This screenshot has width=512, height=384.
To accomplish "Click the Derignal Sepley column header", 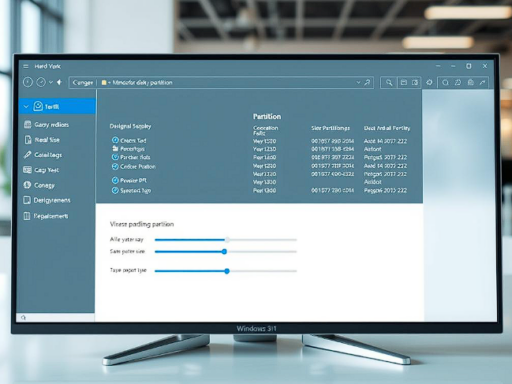I will [130, 126].
